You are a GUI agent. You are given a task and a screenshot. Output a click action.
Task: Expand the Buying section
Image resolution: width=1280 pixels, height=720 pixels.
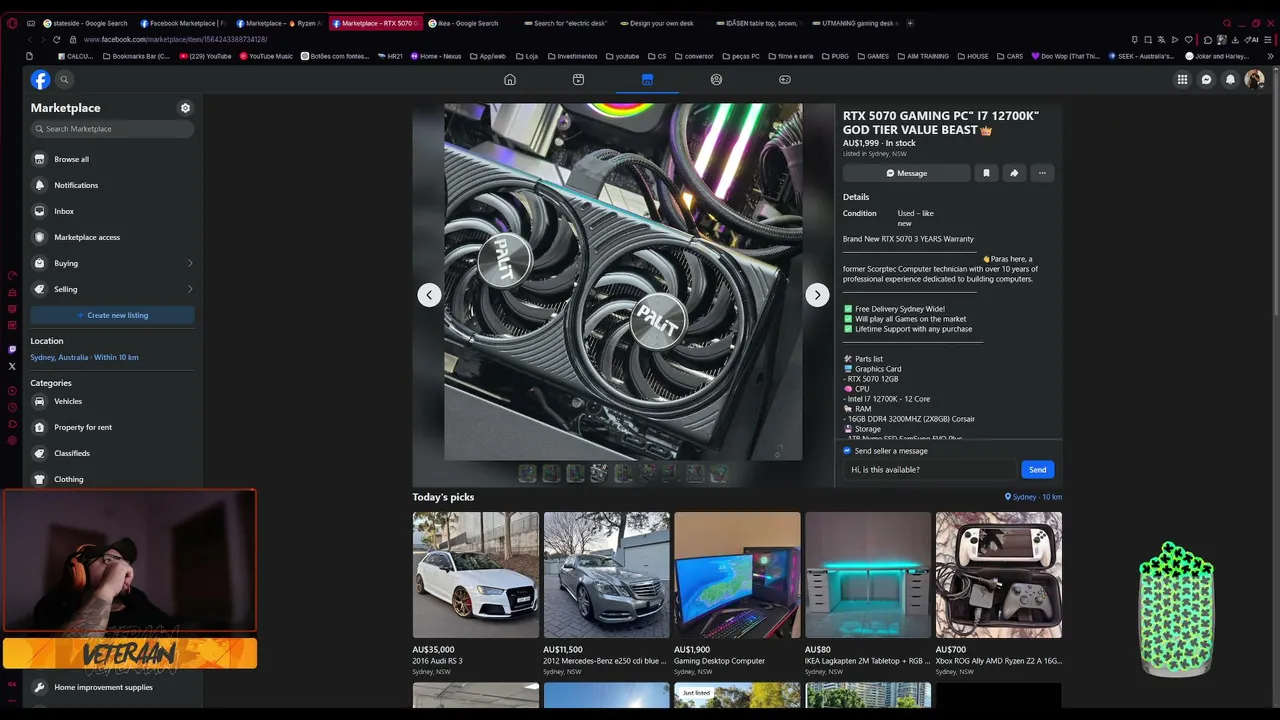(x=112, y=263)
